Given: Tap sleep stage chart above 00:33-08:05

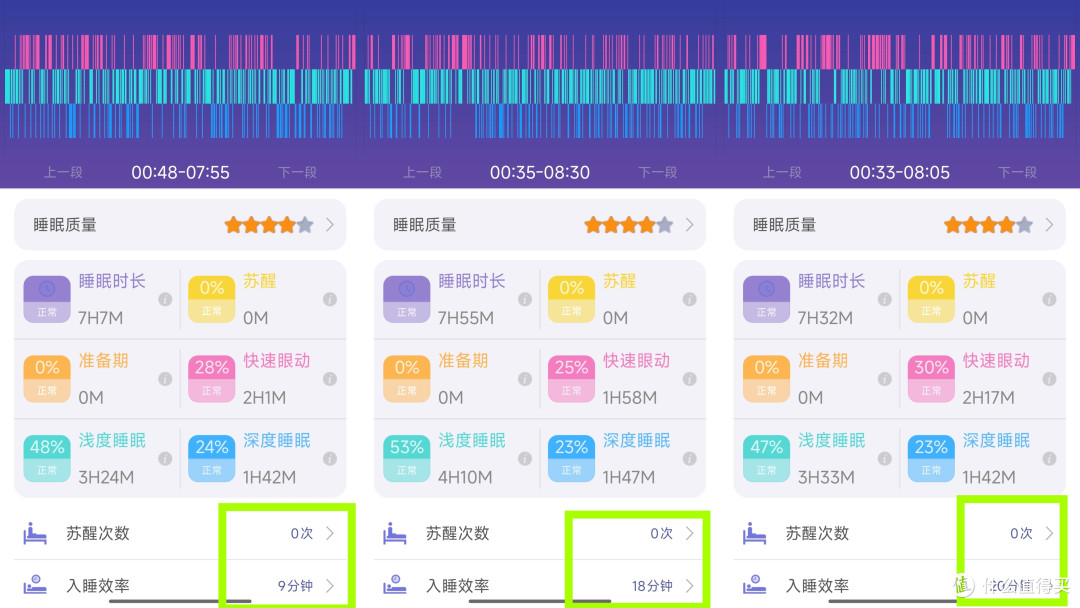Looking at the screenshot, I should [900, 86].
